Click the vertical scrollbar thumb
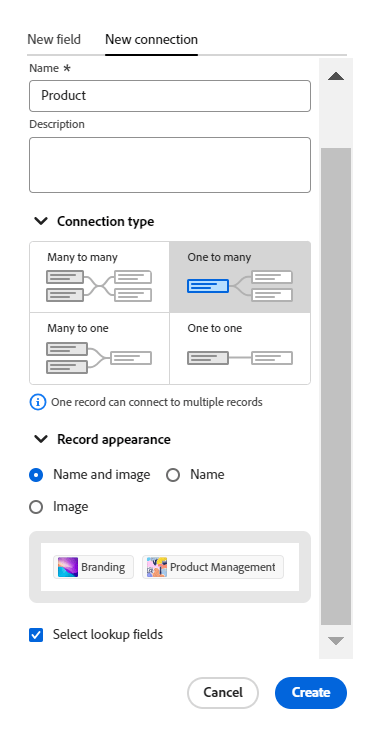 (x=336, y=386)
